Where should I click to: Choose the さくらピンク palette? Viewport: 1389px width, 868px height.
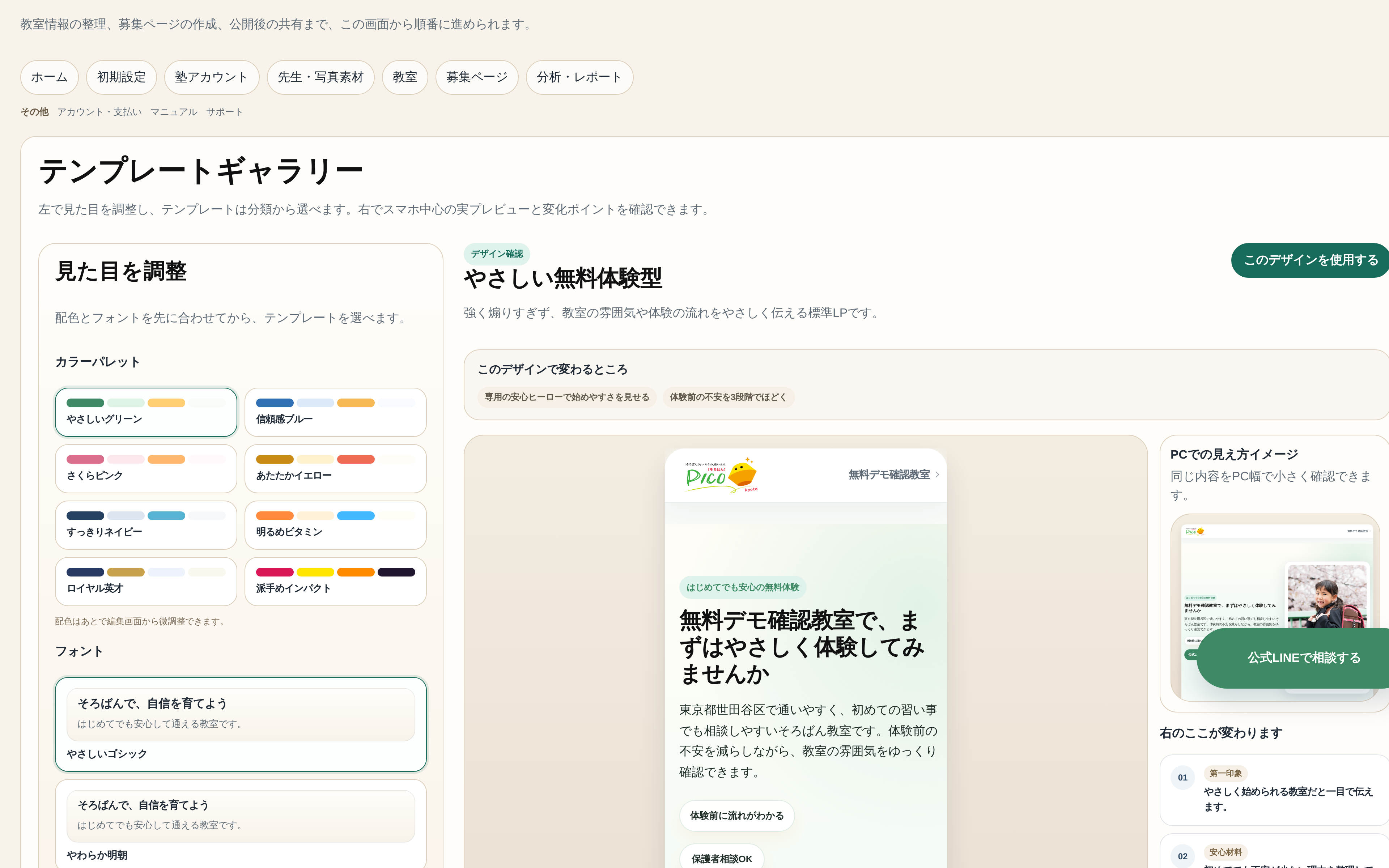pyautogui.click(x=146, y=468)
